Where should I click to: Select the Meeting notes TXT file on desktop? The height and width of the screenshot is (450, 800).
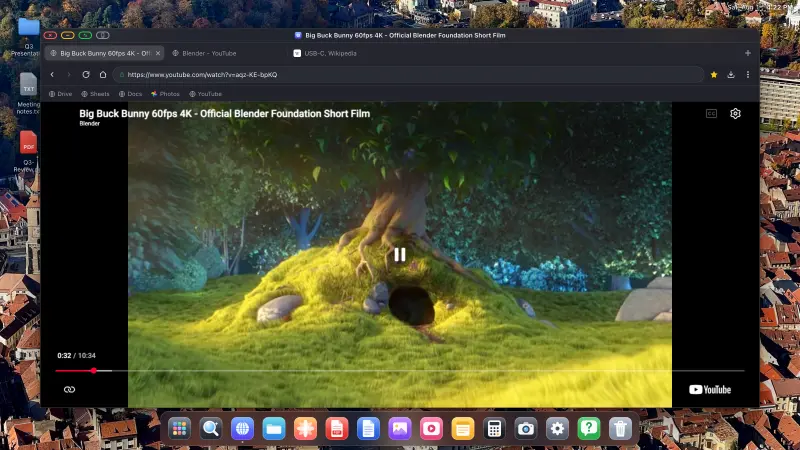click(x=29, y=94)
